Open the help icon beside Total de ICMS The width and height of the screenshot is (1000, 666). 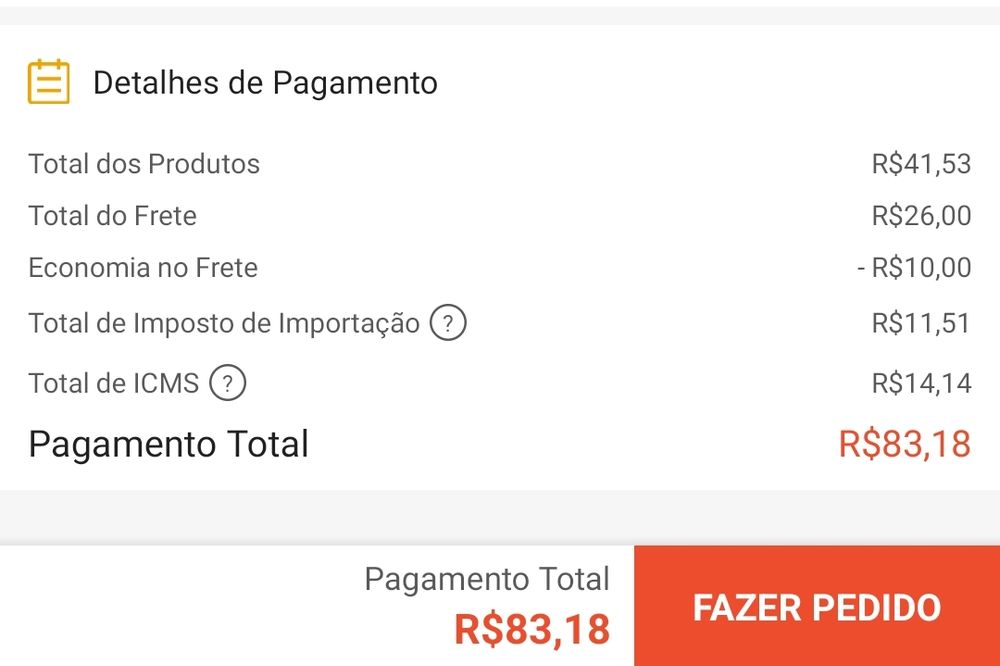(x=228, y=383)
